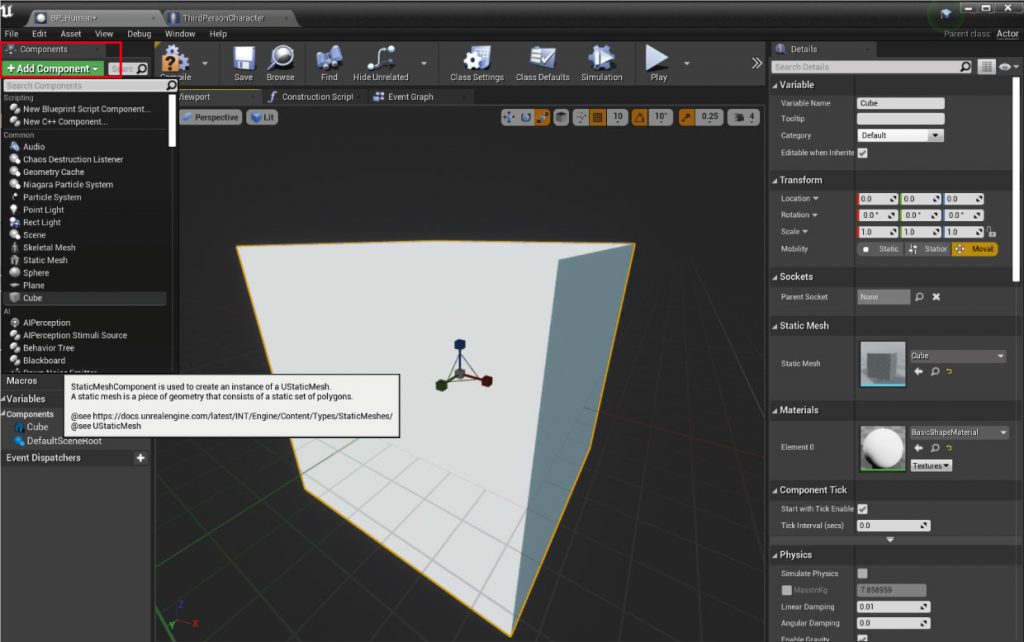The height and width of the screenshot is (642, 1024).
Task: Select New Blueprint Script Component
Action: point(86,109)
